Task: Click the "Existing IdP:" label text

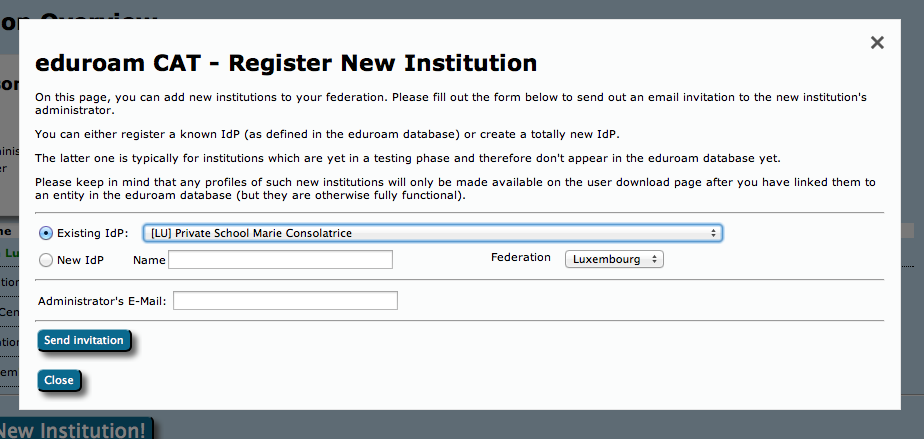Action: click(x=93, y=233)
